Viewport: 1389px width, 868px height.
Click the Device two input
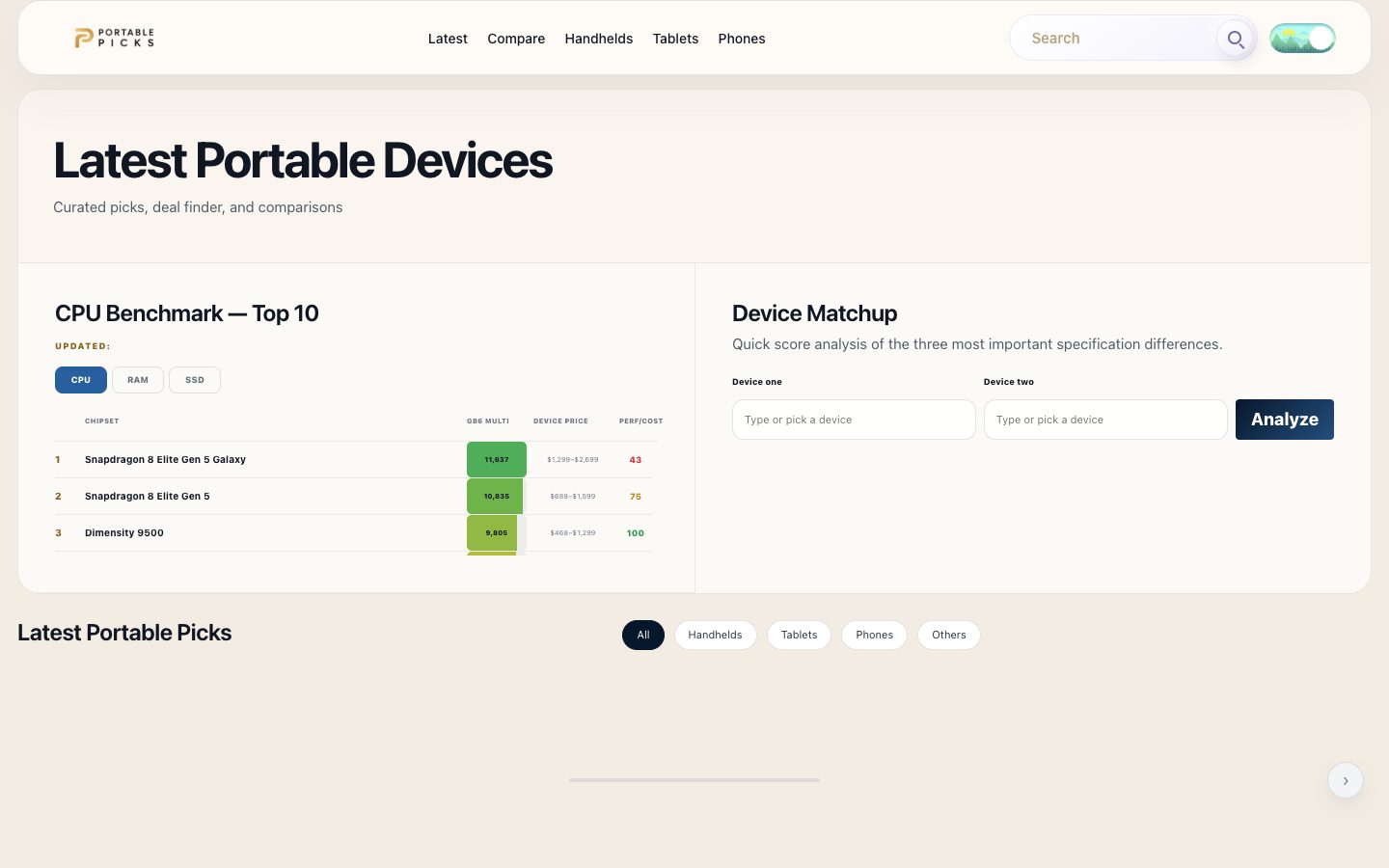coord(1105,420)
